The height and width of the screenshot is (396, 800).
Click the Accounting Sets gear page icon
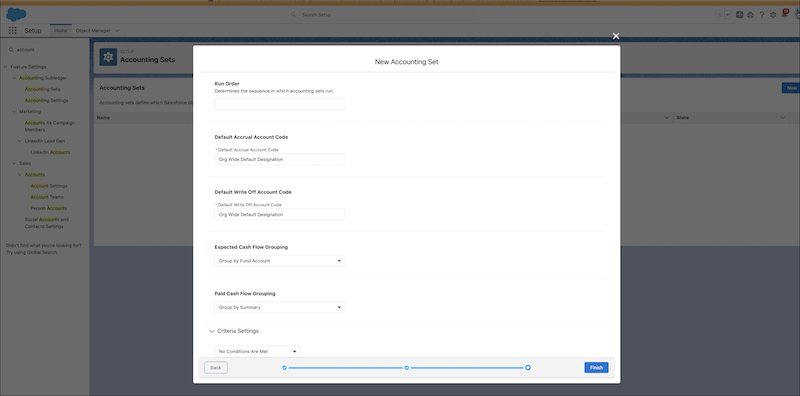coord(108,57)
